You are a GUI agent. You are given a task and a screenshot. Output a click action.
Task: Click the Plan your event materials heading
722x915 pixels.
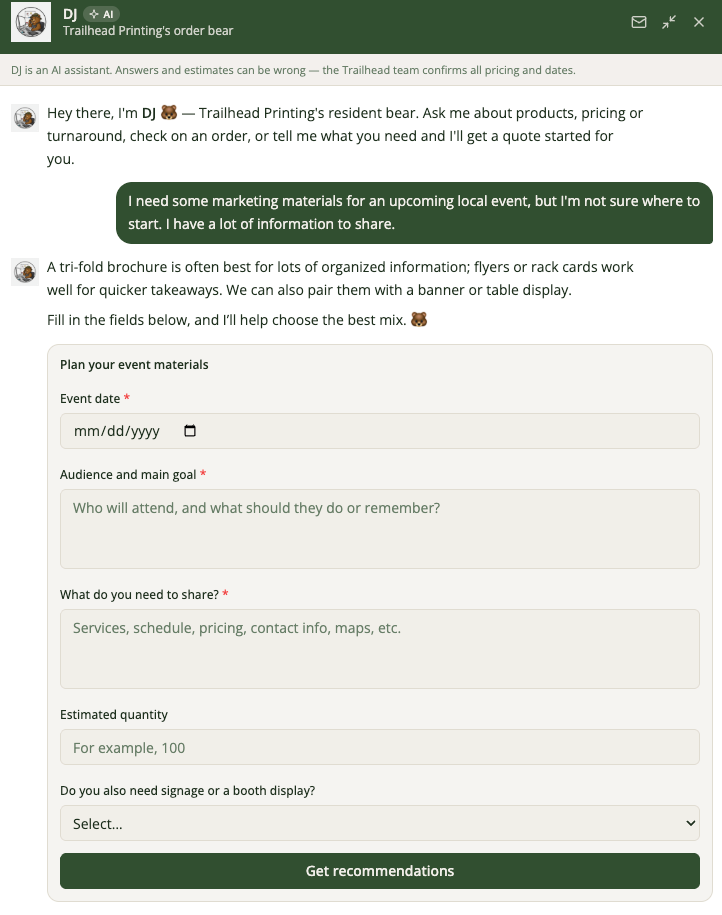coord(134,365)
